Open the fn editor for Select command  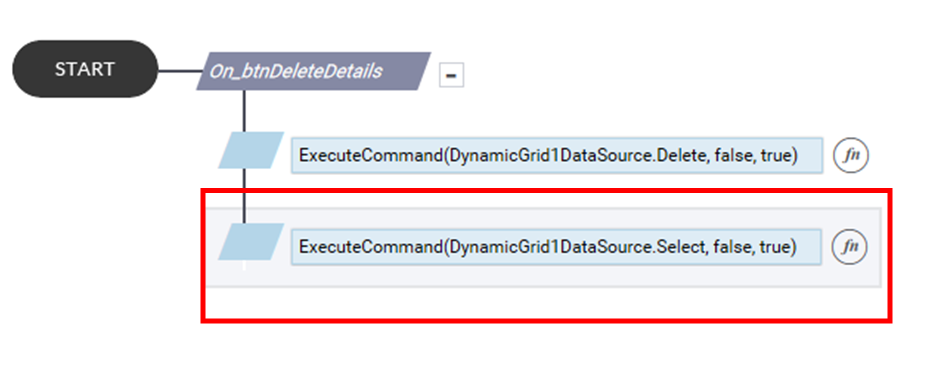point(850,247)
